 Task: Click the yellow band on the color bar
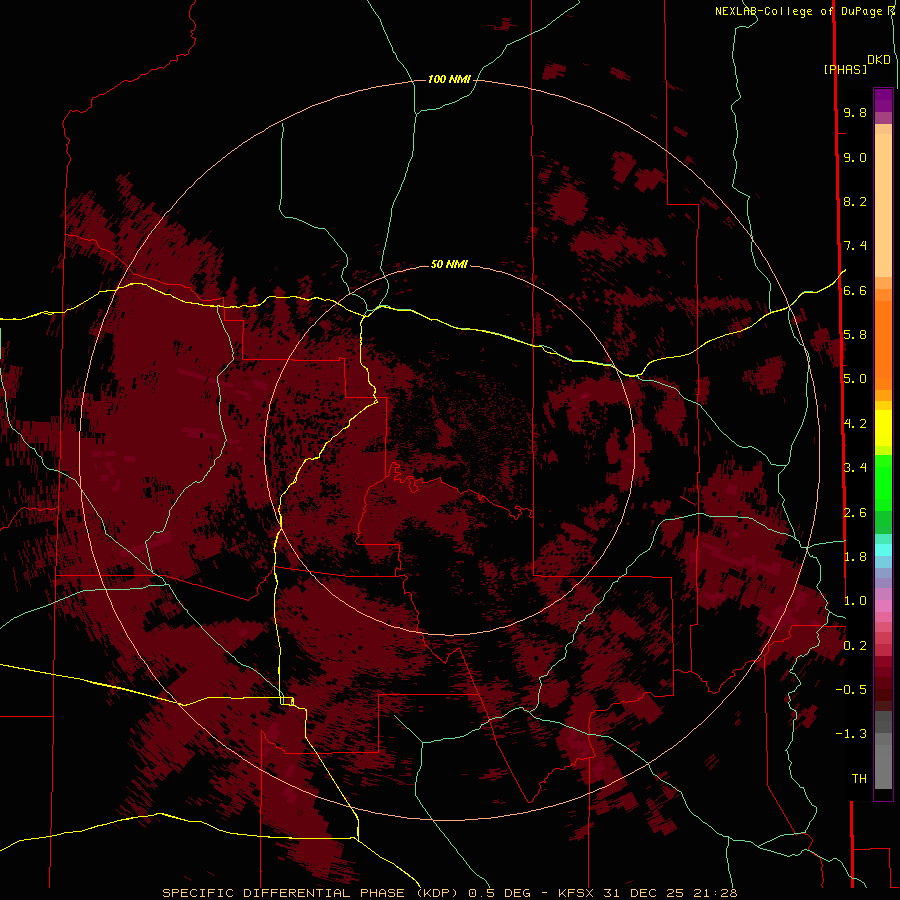883,428
